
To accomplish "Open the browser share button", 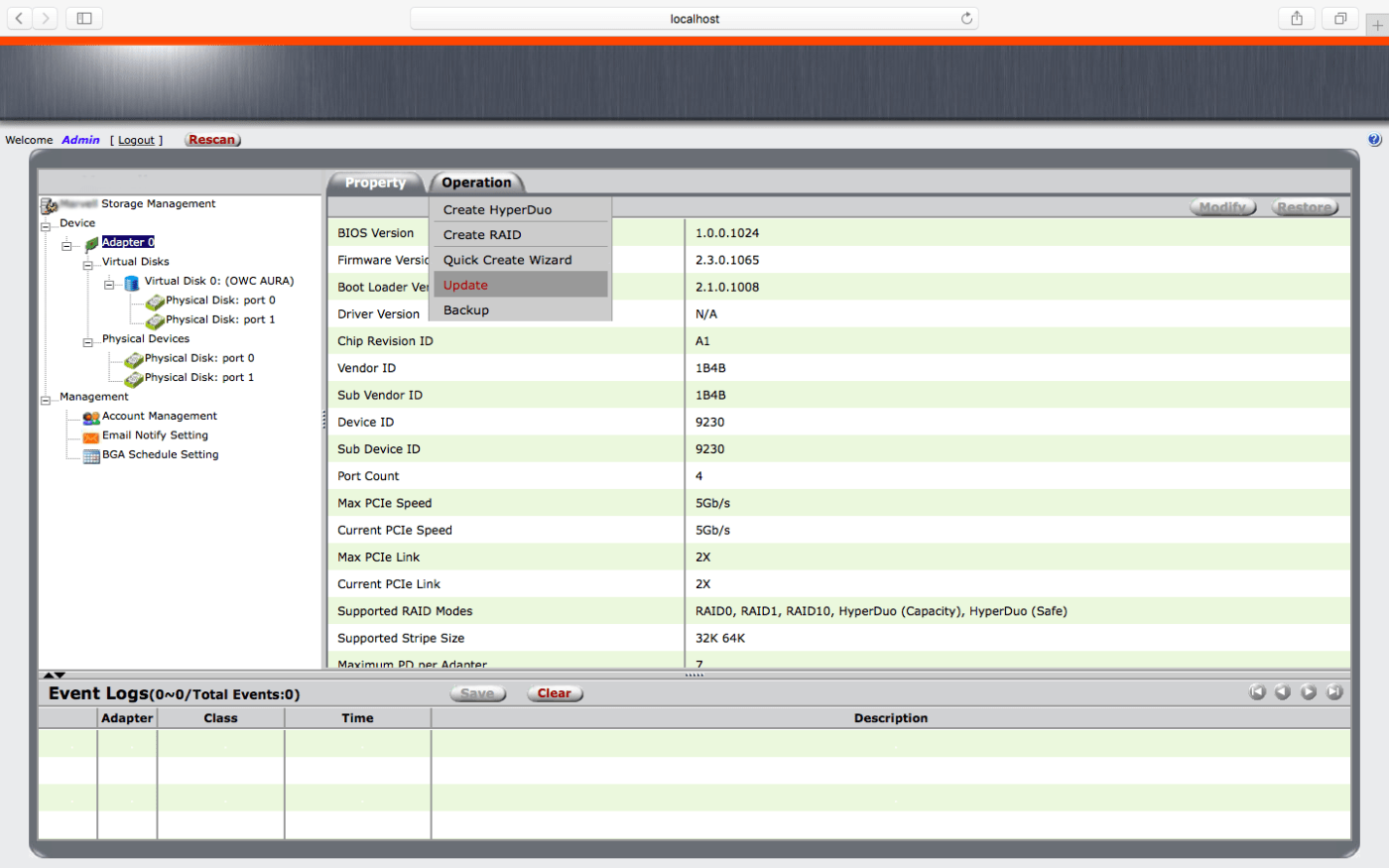I will pyautogui.click(x=1297, y=18).
